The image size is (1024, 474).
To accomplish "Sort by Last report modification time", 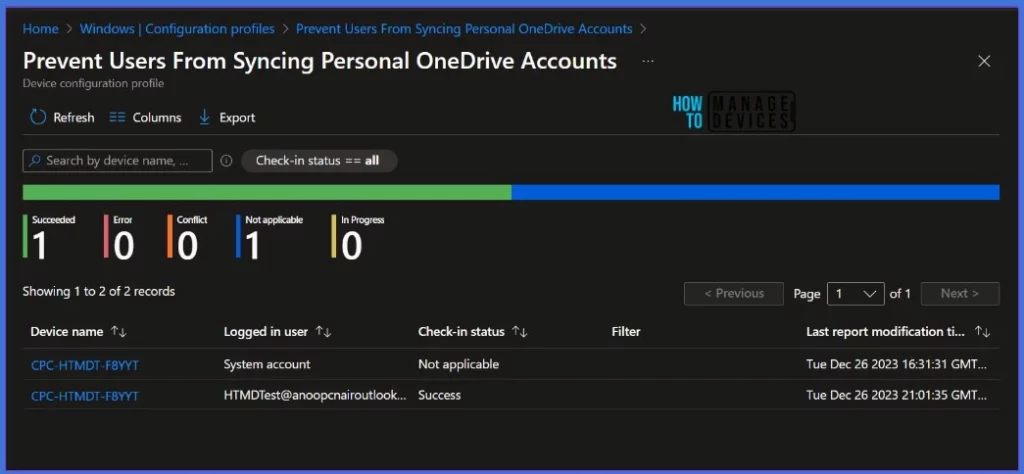I will point(982,332).
